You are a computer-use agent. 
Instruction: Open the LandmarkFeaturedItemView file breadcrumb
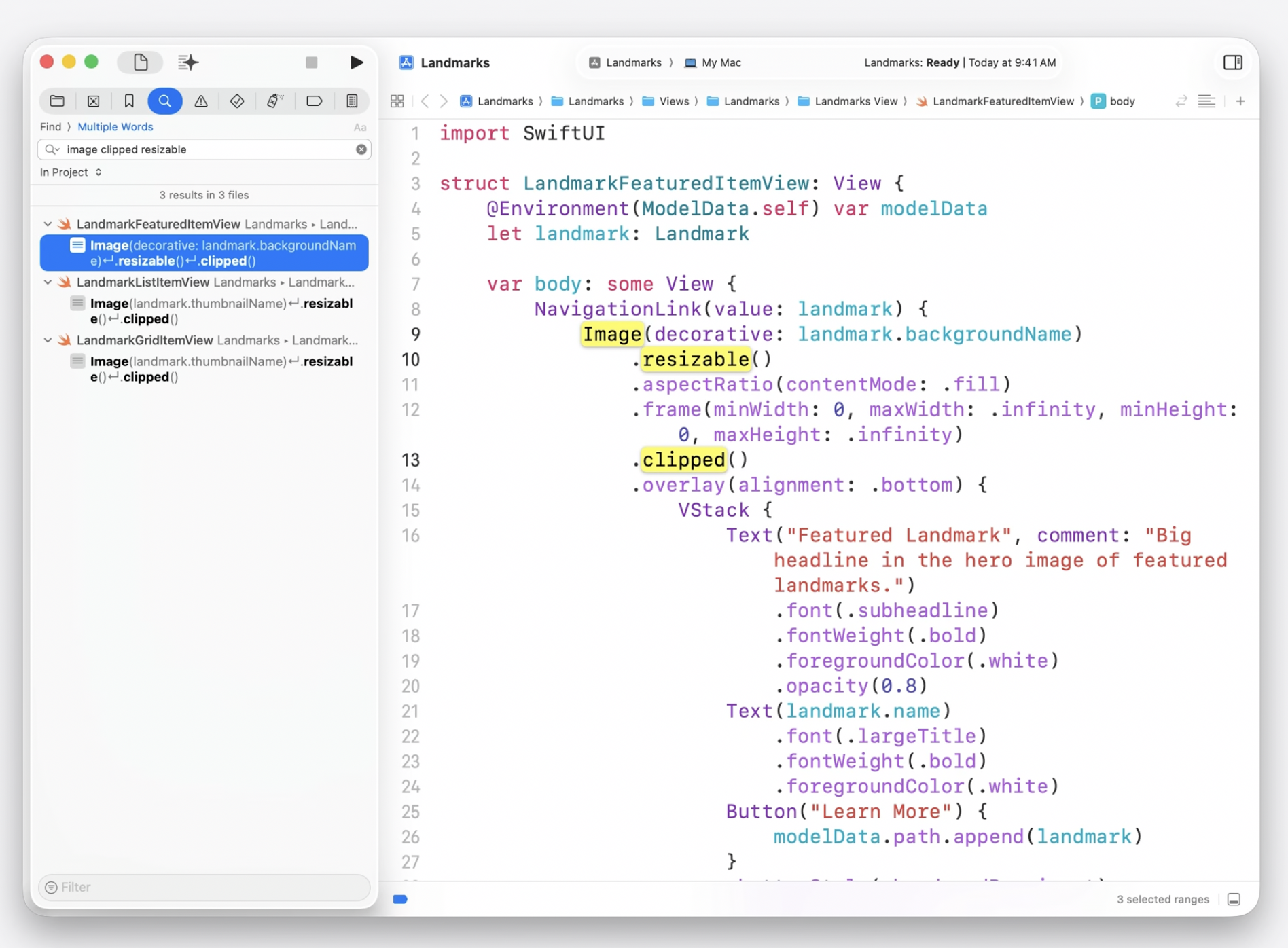[x=995, y=101]
